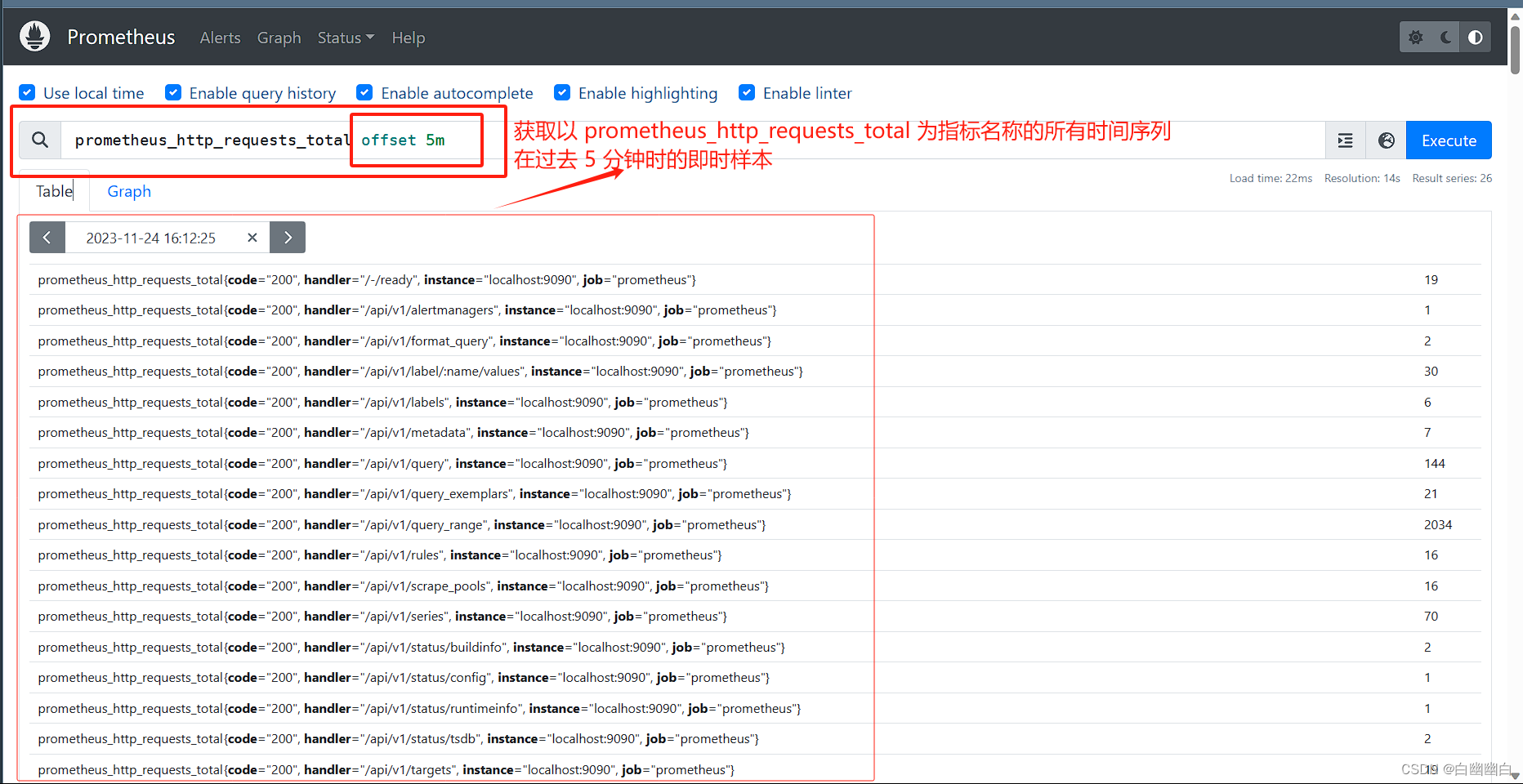Focus the PromQL expression input
The width and height of the screenshot is (1523, 784).
tap(693, 140)
